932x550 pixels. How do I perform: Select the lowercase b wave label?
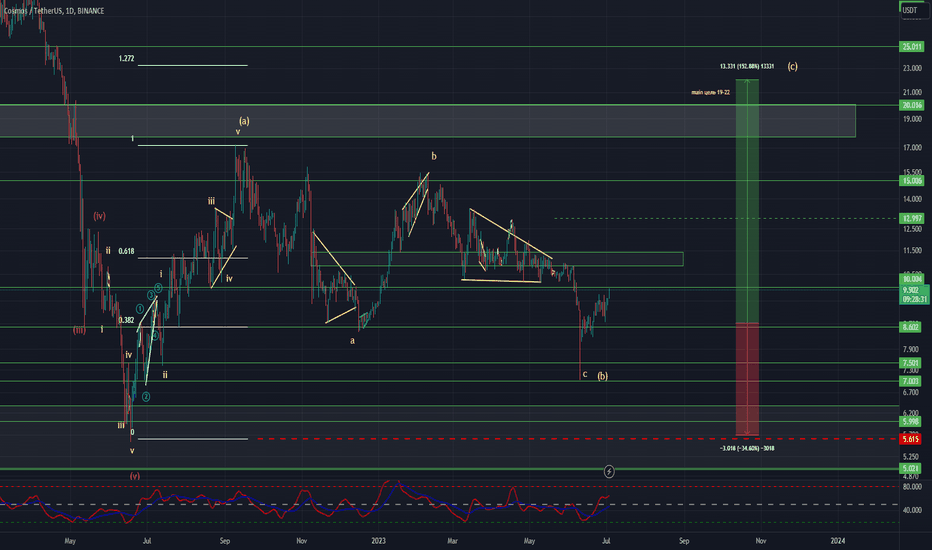[434, 156]
